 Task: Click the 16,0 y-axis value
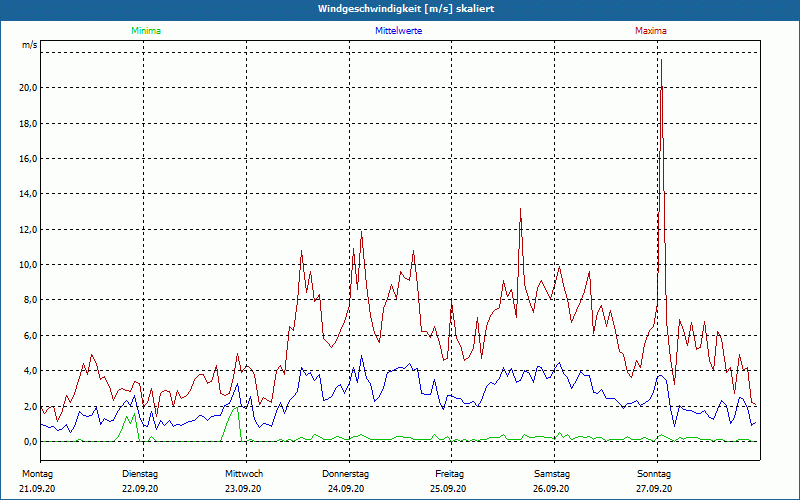[x=28, y=159]
